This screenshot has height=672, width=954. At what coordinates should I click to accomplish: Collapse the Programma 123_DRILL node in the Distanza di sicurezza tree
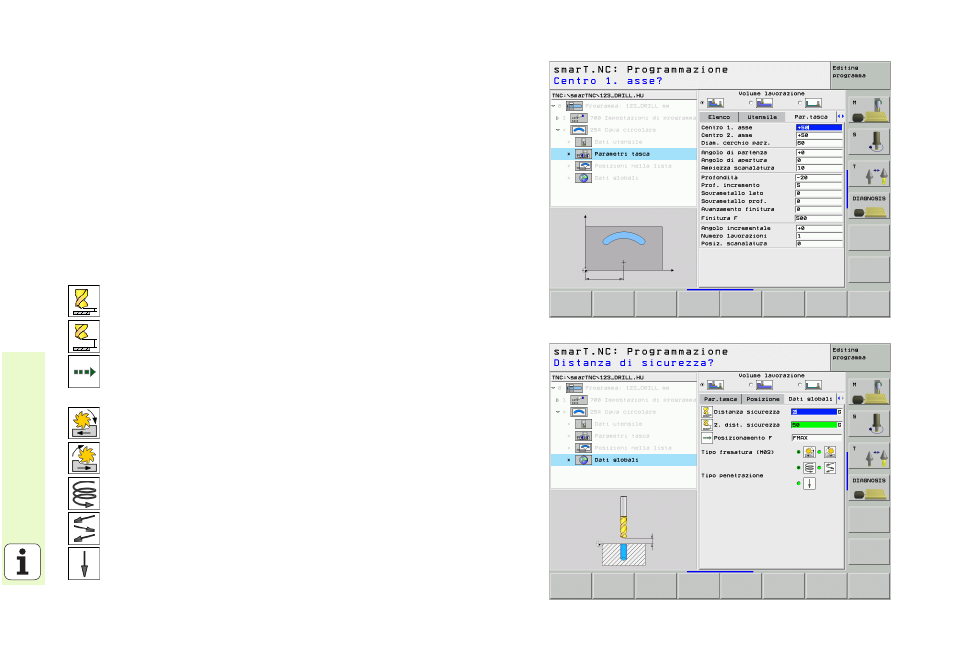click(x=554, y=388)
